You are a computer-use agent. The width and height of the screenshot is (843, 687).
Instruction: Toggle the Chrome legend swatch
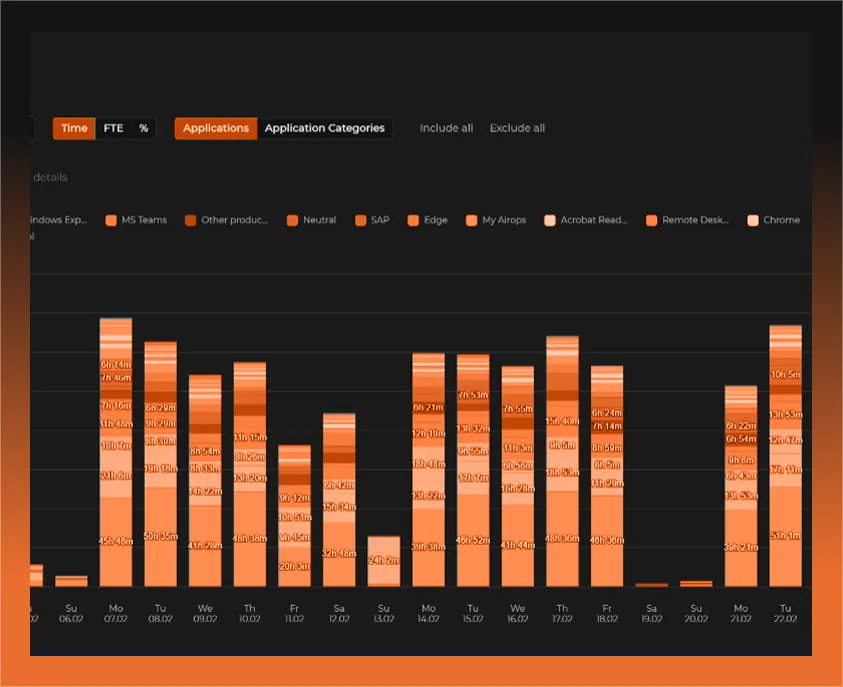point(753,220)
